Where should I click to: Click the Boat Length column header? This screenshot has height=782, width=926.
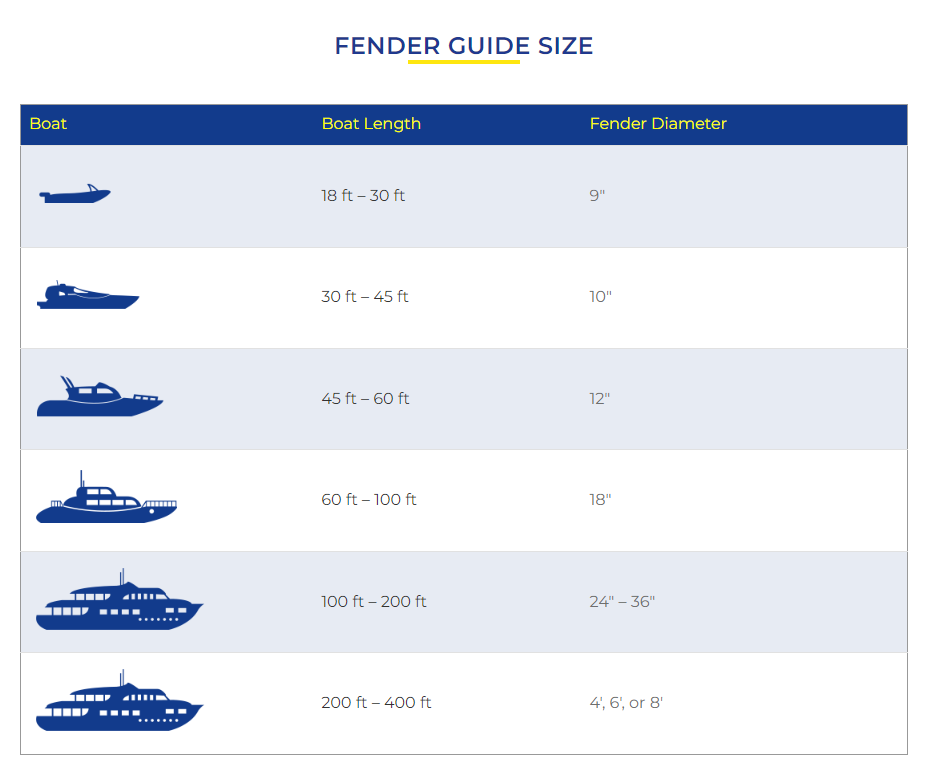pos(371,124)
